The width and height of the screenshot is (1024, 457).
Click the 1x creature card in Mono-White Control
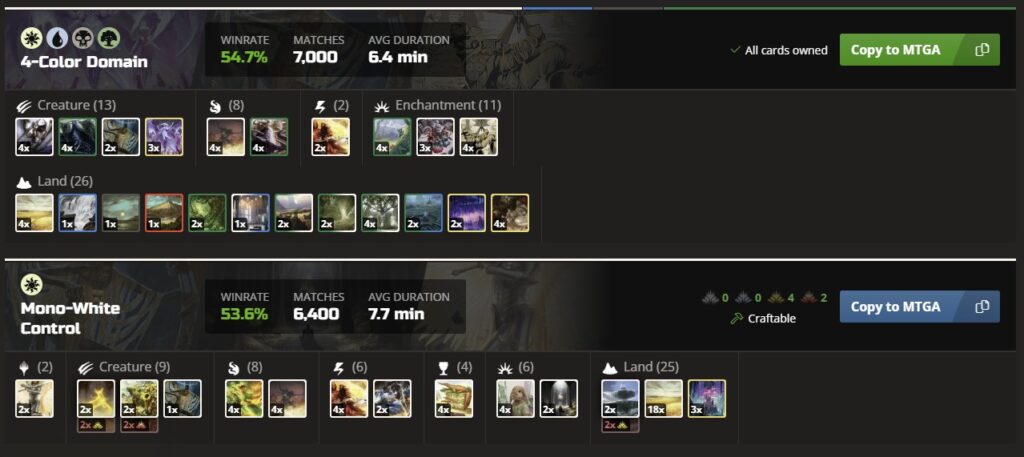point(182,399)
